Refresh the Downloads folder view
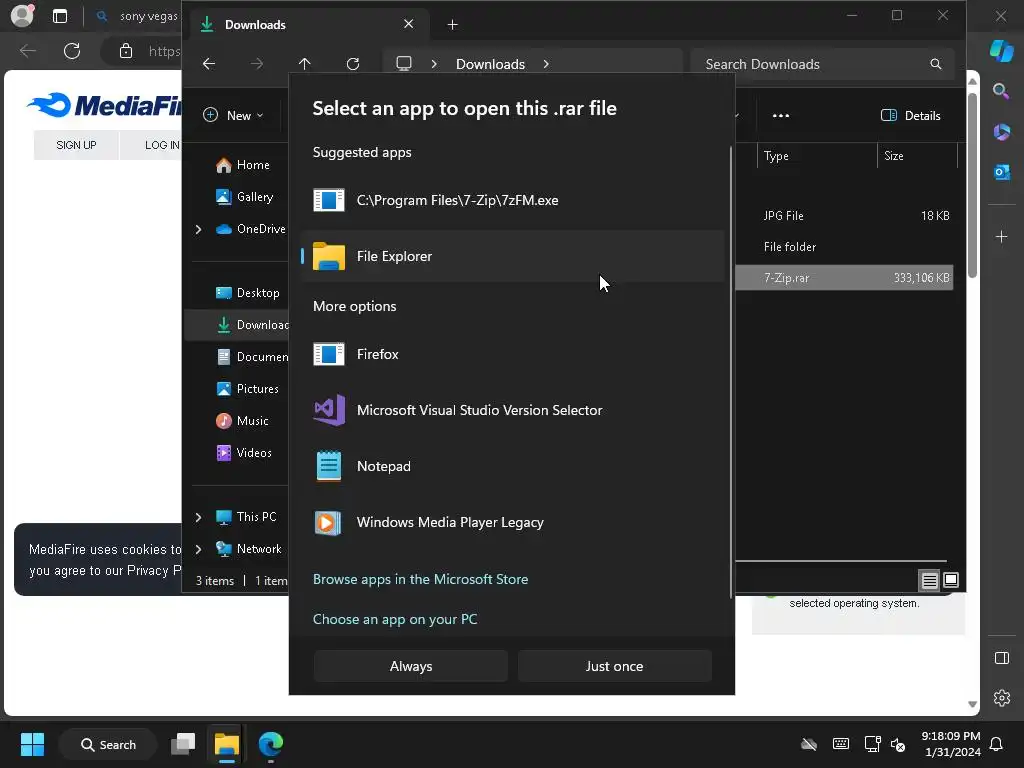The height and width of the screenshot is (768, 1024). pyautogui.click(x=353, y=64)
